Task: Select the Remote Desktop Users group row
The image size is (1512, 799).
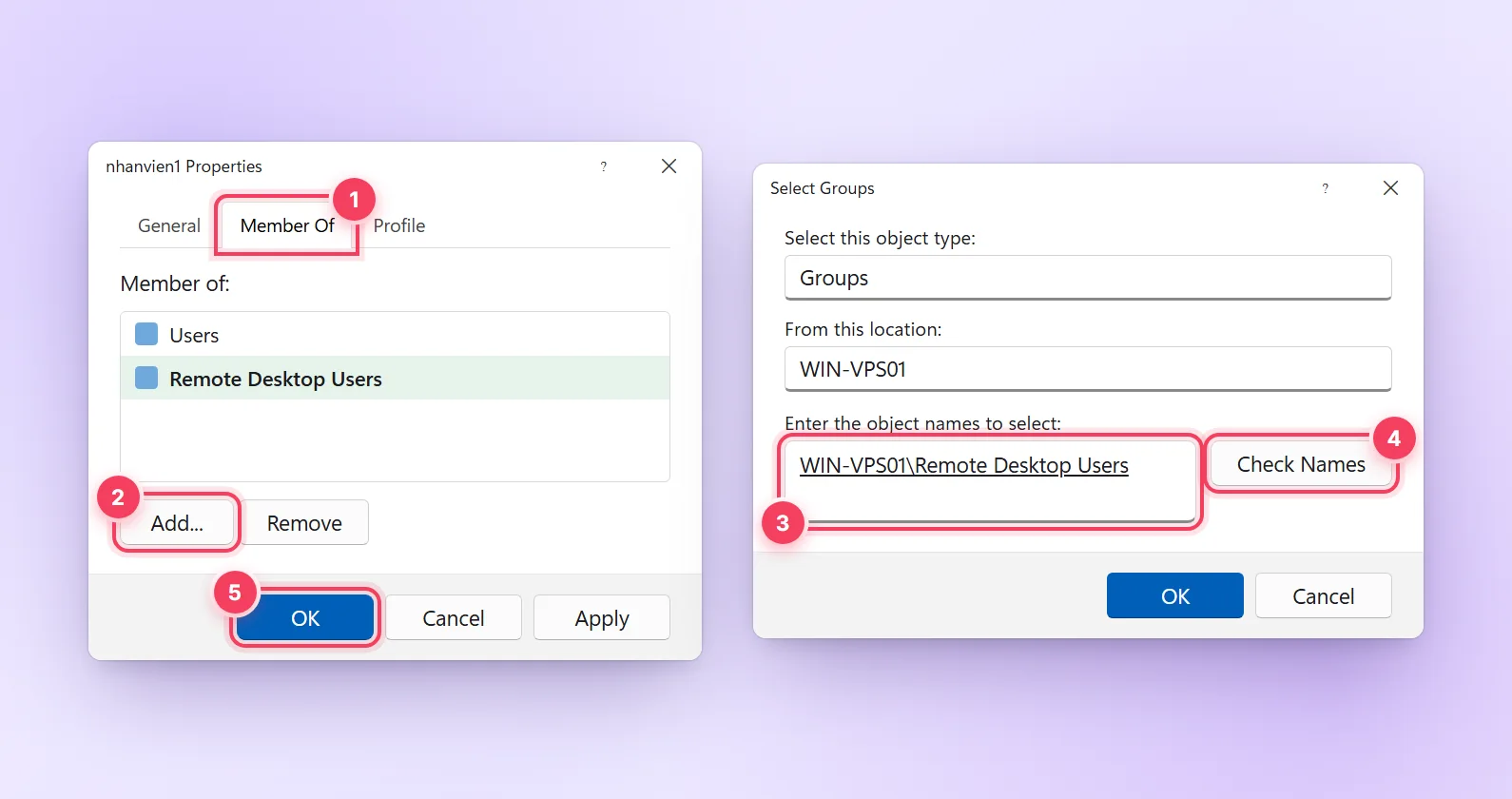Action: (395, 379)
